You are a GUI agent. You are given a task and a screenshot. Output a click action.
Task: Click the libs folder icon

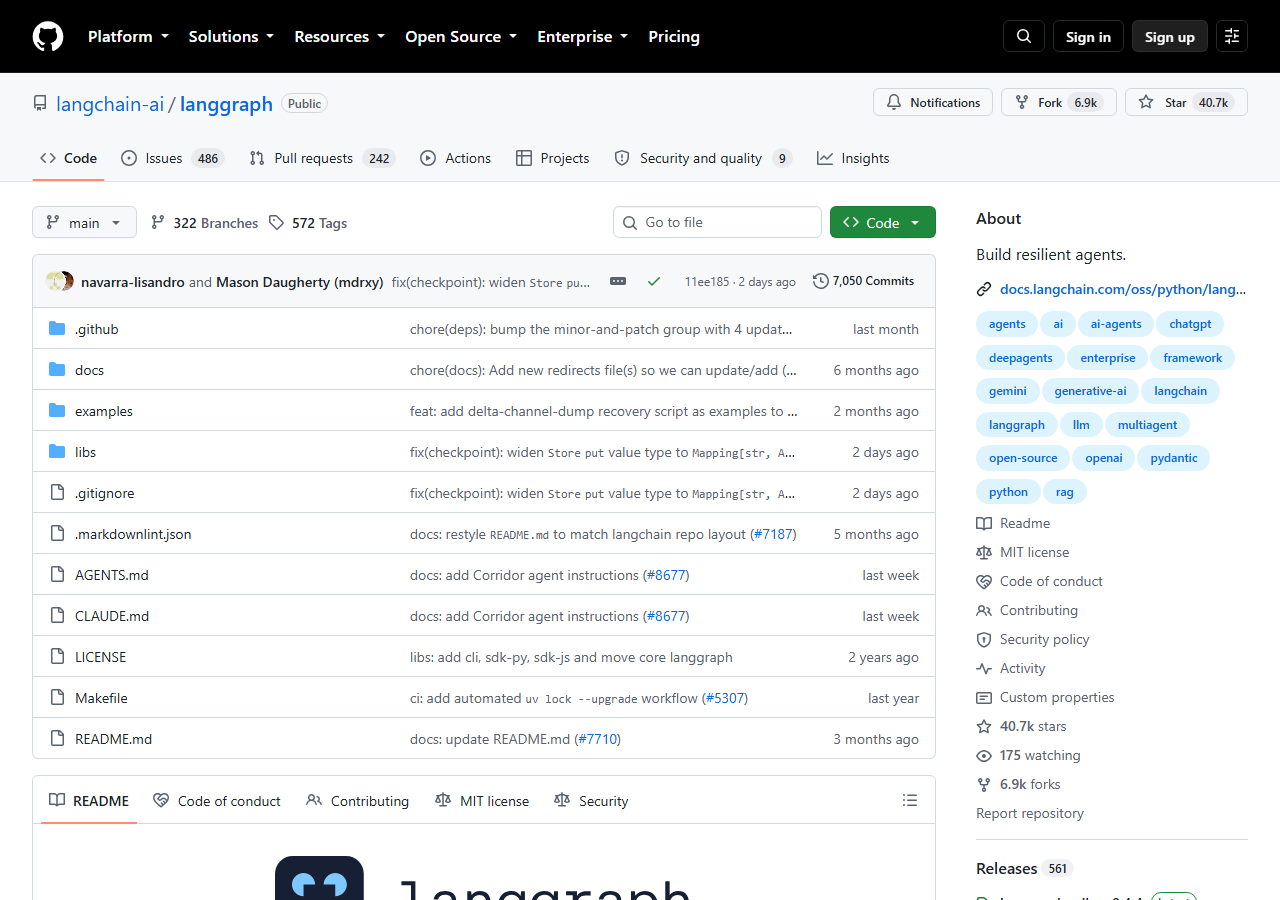[x=57, y=452]
